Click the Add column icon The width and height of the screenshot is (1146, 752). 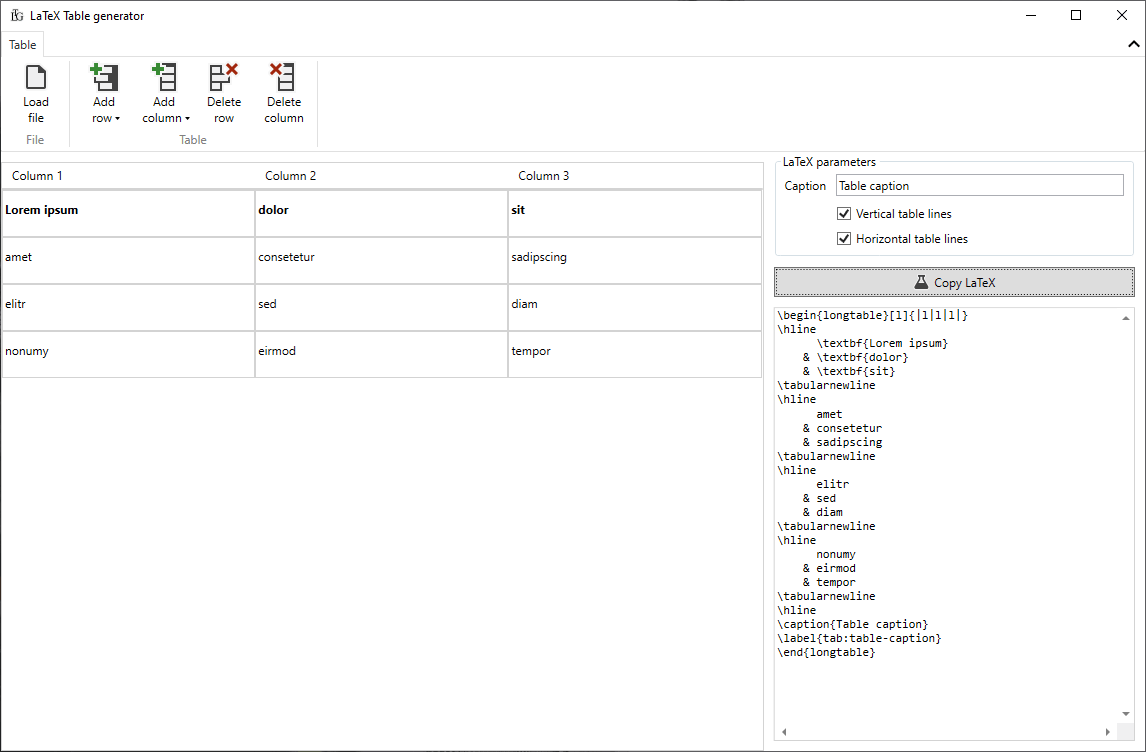164,77
